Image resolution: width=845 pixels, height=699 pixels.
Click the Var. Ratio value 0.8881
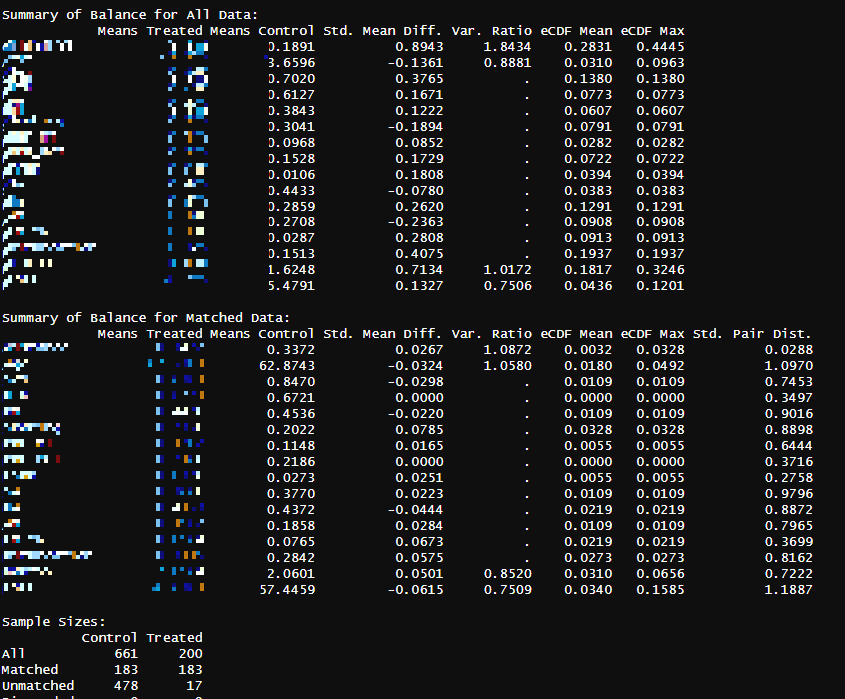pos(507,63)
